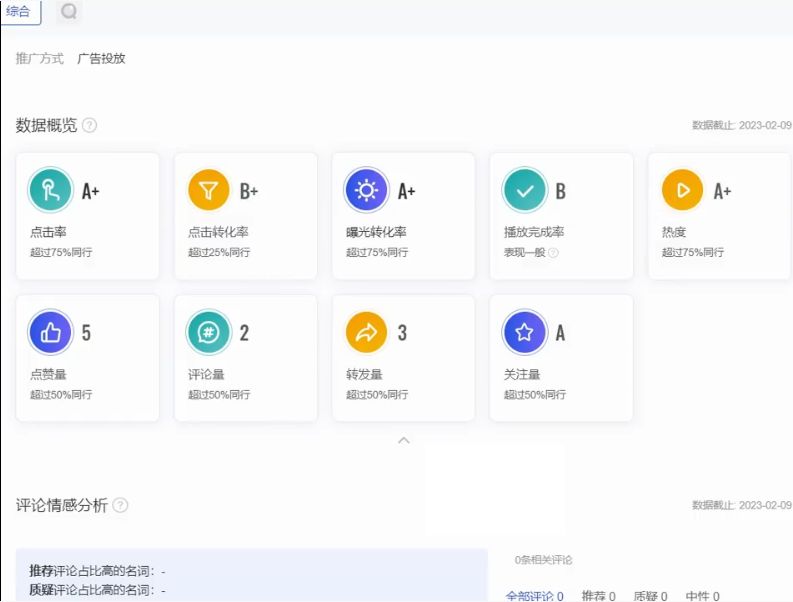Switch to the 综合 tab

(x=20, y=11)
